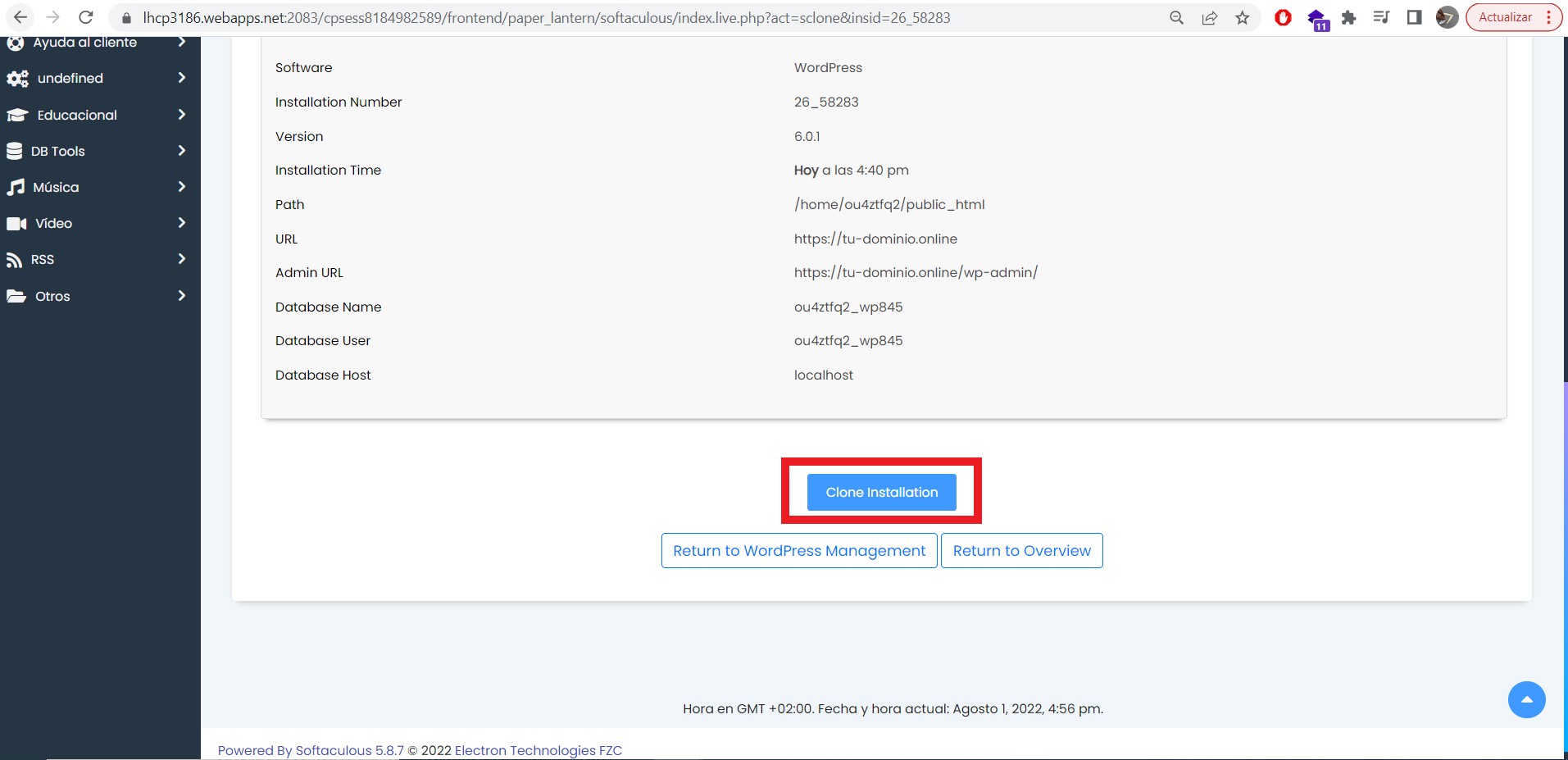The height and width of the screenshot is (760, 1568).
Task: Click the Software value WordPress
Action: (828, 67)
